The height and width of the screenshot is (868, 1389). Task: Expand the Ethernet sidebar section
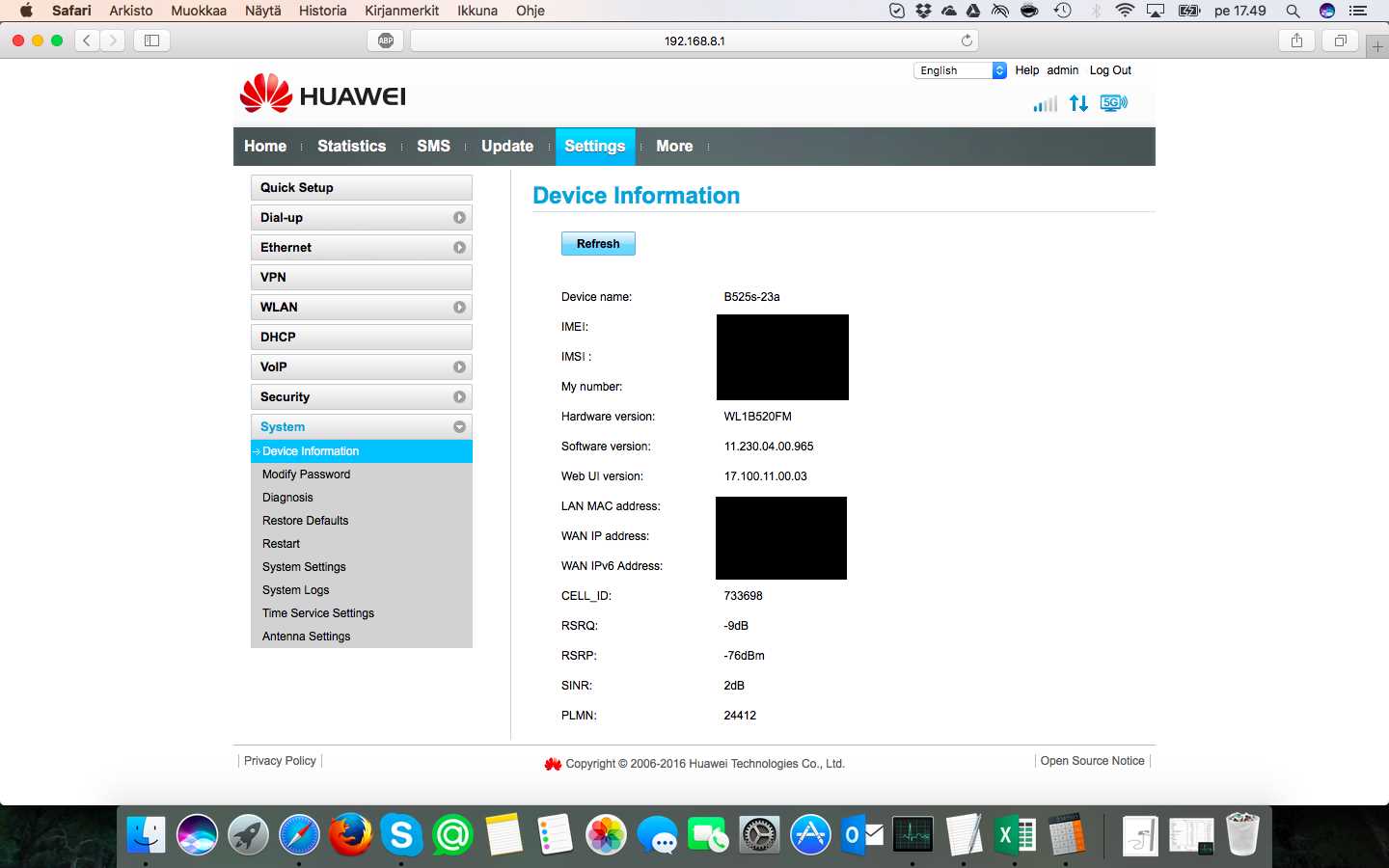[362, 248]
